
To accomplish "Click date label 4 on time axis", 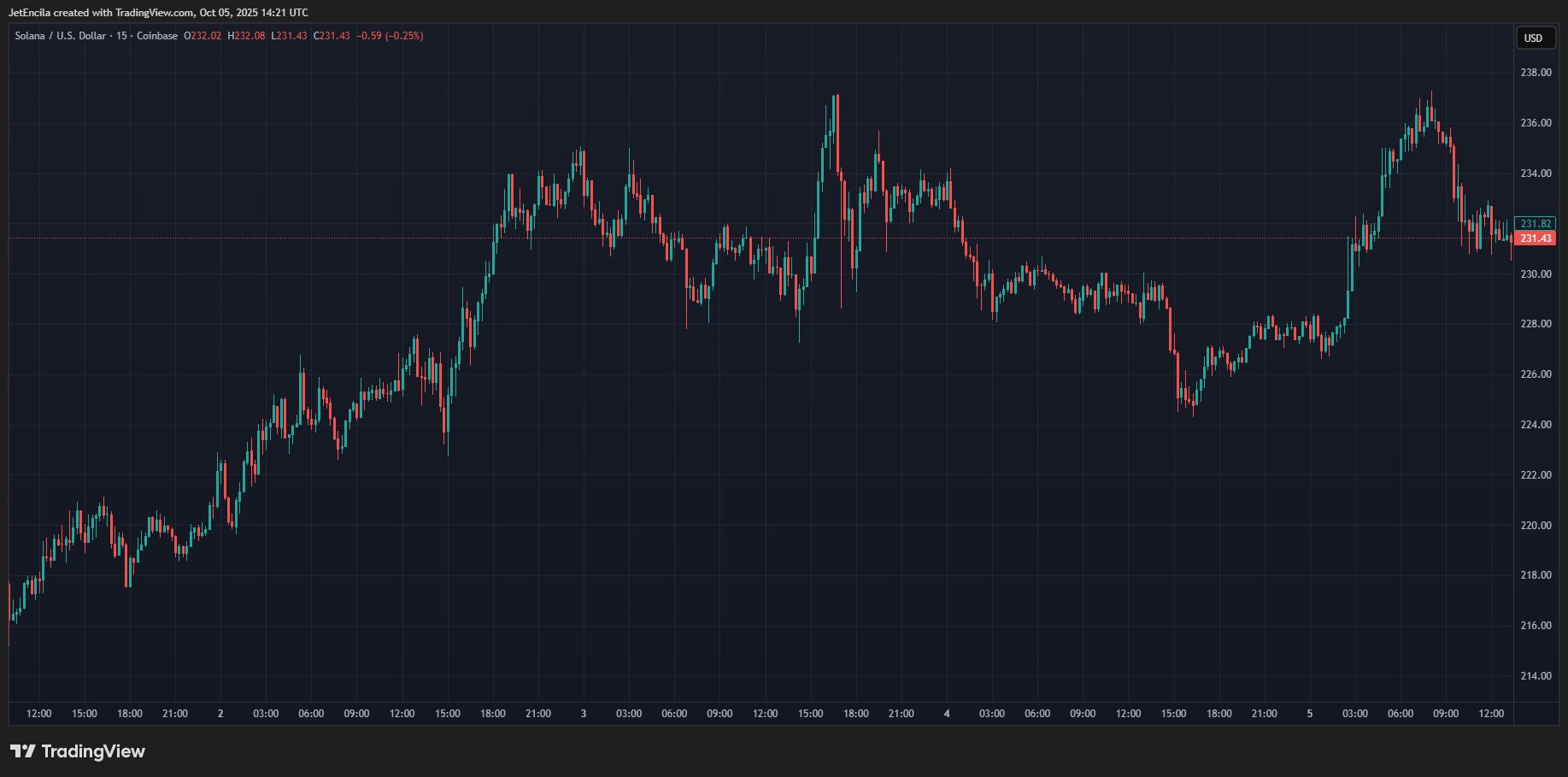I will click(947, 714).
